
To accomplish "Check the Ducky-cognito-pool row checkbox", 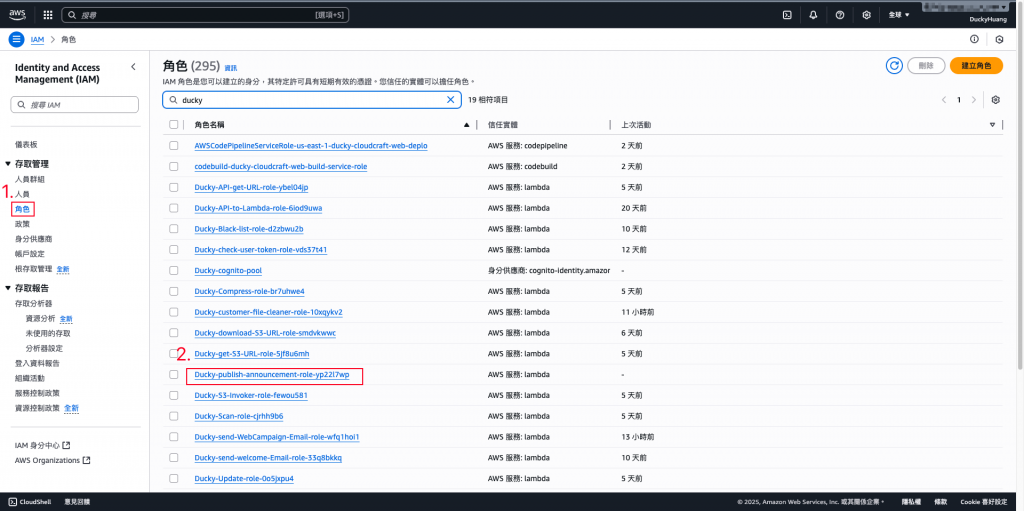I will pos(174,271).
